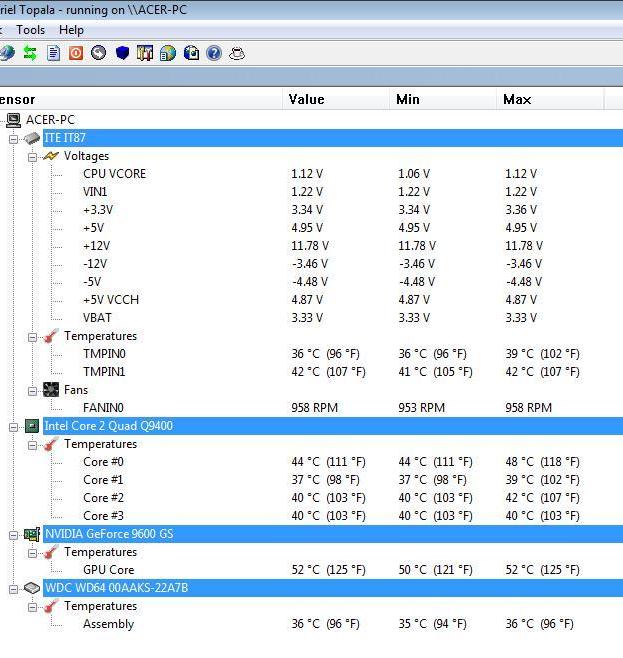Screen dimensions: 623x658
Task: Select the +5V VCCH sensor label
Action: tap(111, 300)
